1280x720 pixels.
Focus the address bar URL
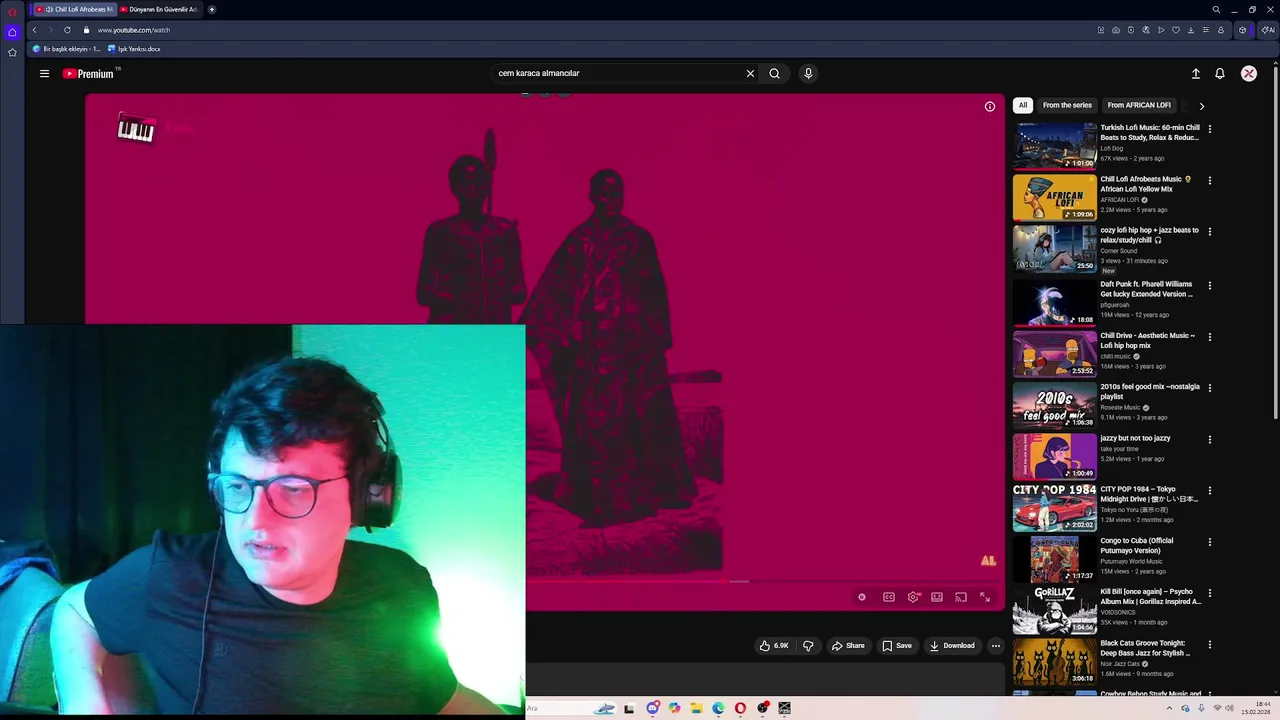point(134,30)
